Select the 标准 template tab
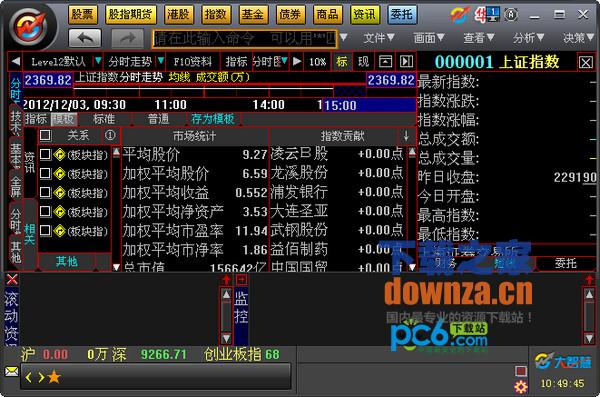The image size is (600, 397). point(104,119)
